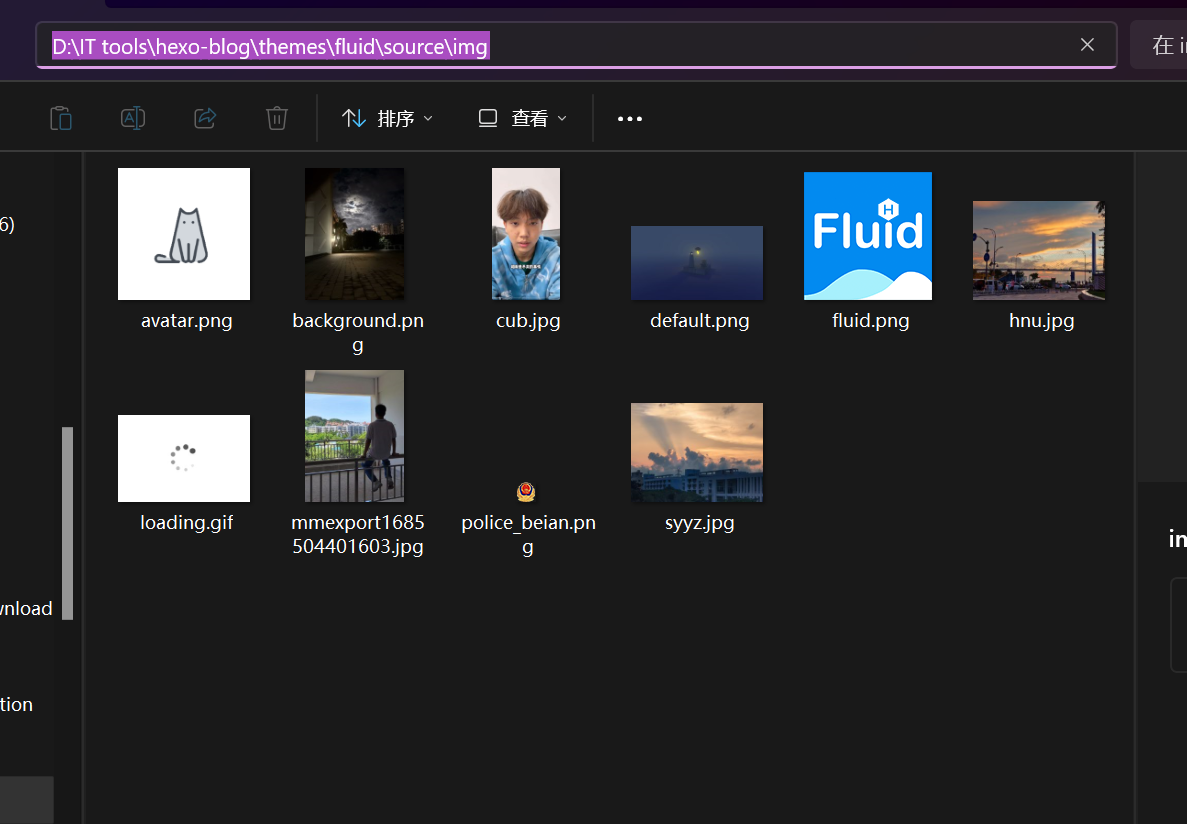Click the syyz.jpg file name
The image size is (1187, 824).
click(x=699, y=523)
